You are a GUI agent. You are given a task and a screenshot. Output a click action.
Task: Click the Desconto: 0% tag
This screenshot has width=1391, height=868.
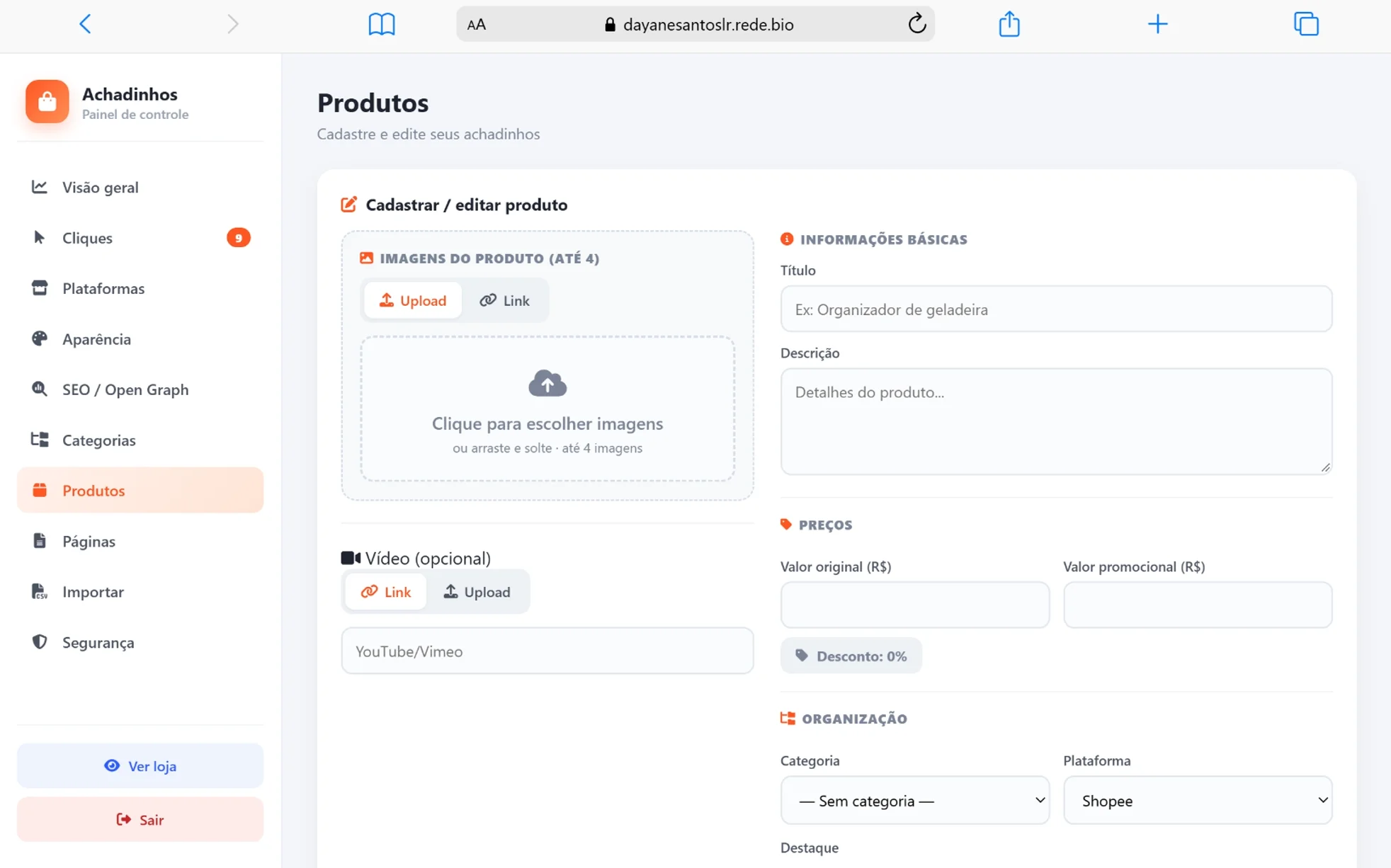[x=851, y=656]
